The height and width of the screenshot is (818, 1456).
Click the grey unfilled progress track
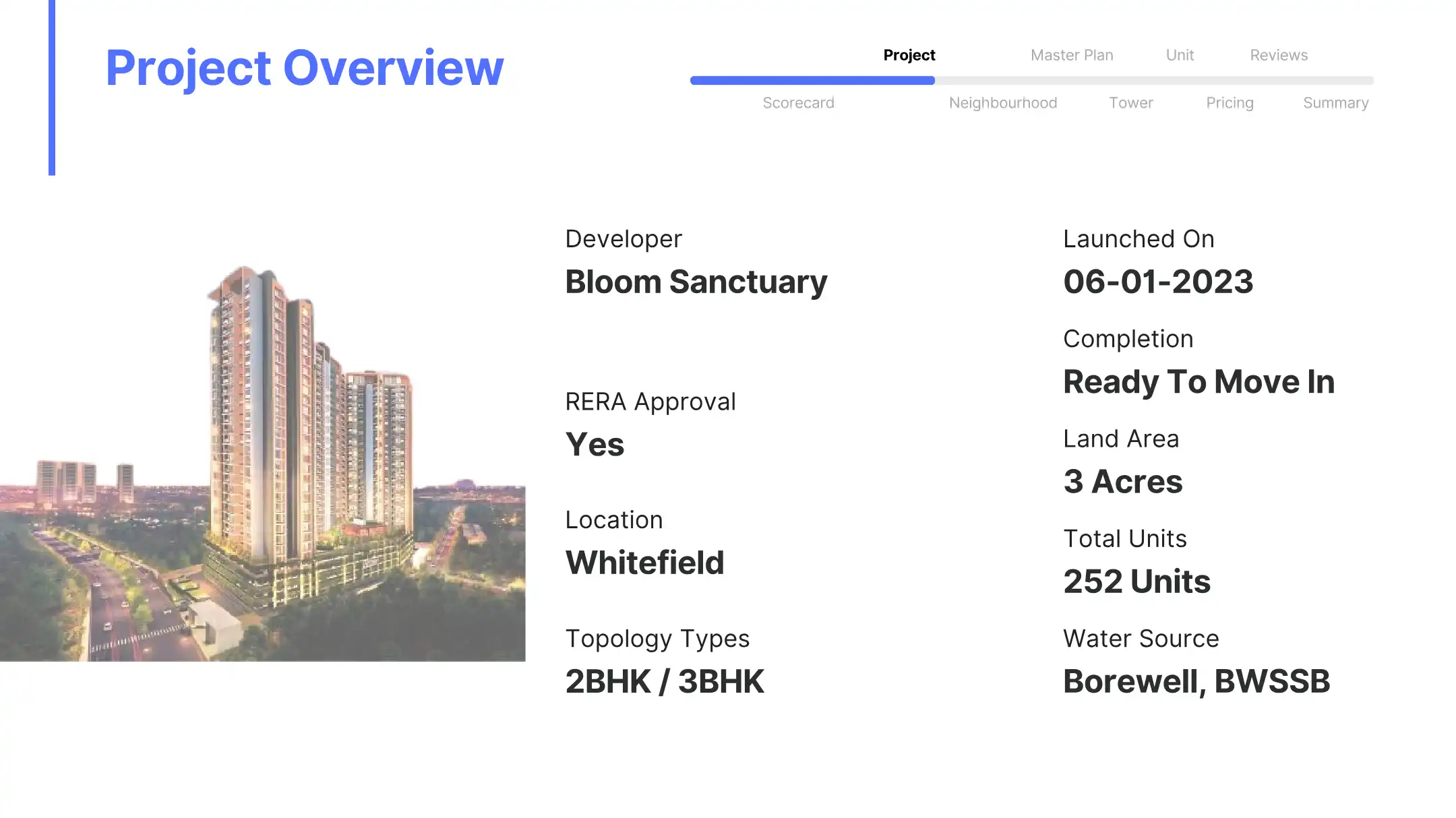pyautogui.click(x=1153, y=80)
